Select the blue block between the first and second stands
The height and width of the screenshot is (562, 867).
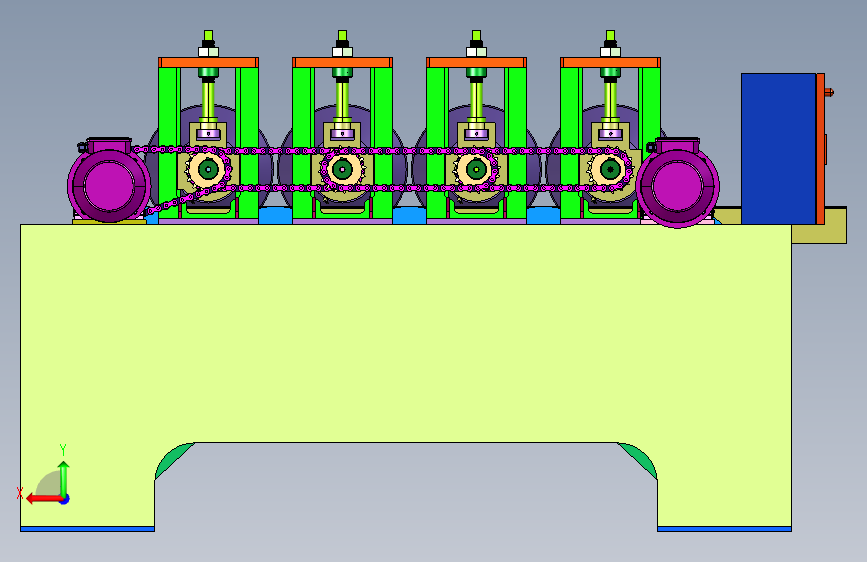(x=275, y=215)
